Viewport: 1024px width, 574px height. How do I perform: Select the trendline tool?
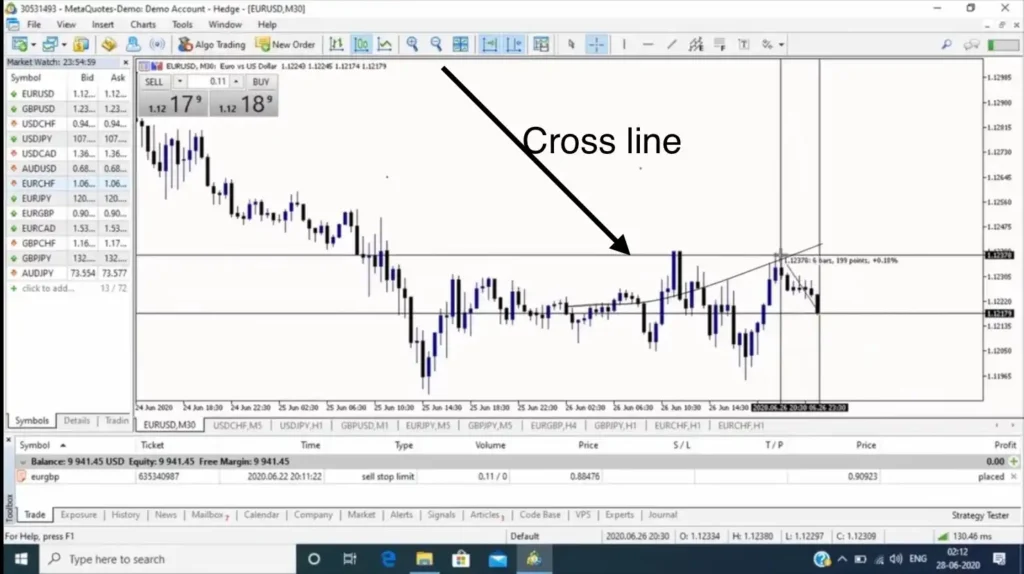tap(672, 44)
